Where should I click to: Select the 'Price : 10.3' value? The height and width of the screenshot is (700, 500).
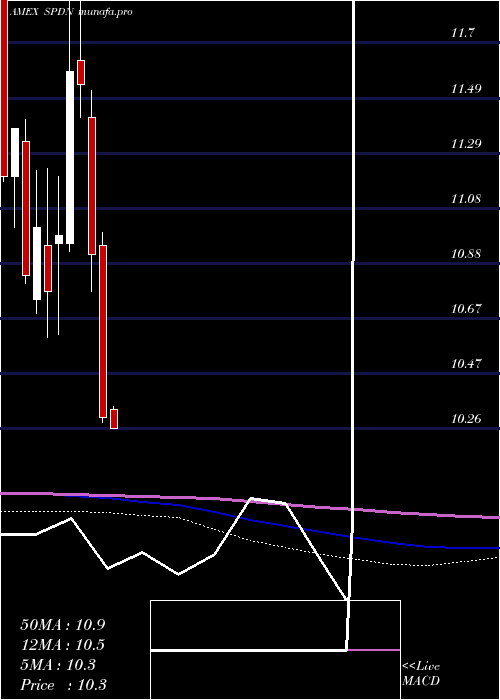click(x=63, y=684)
